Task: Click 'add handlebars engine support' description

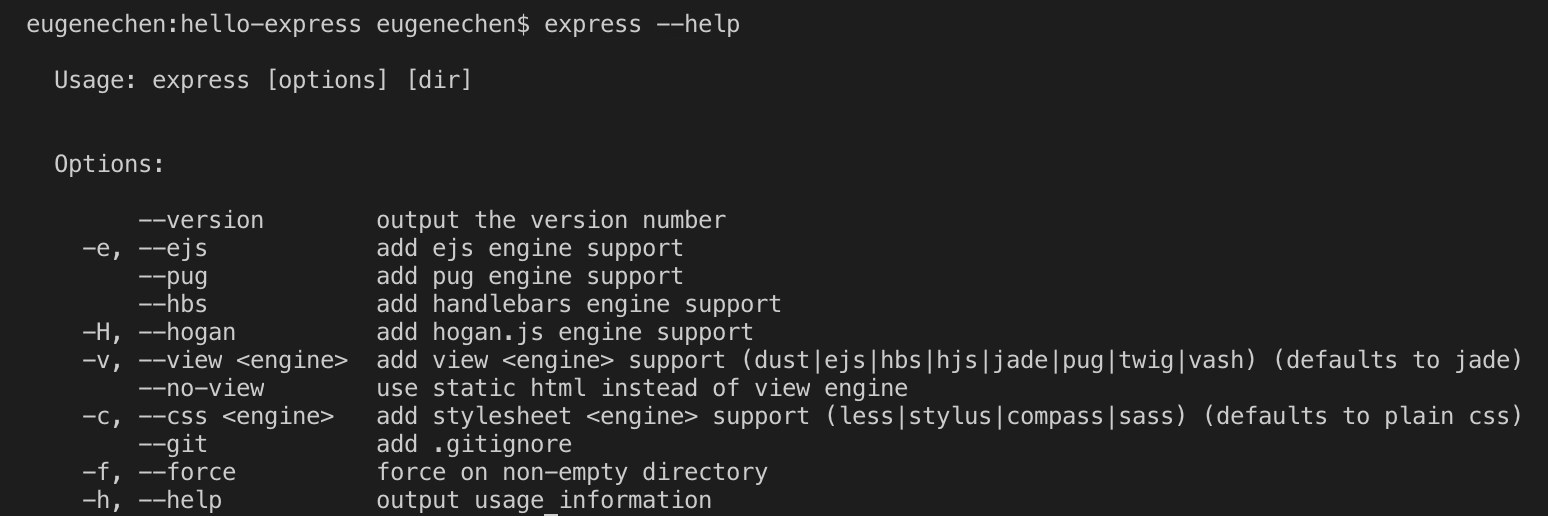Action: click(578, 304)
